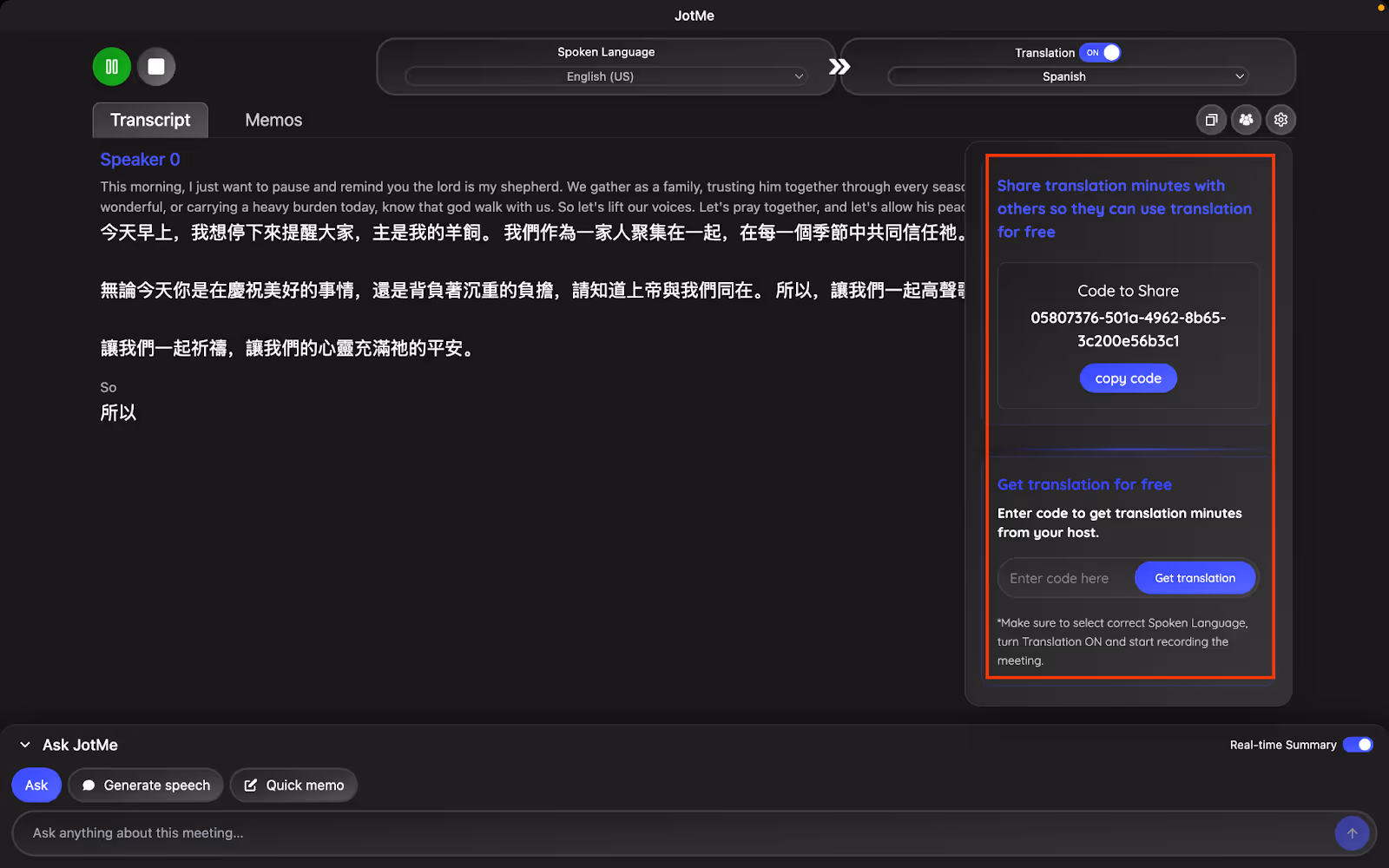
Task: Open the participants panel
Action: pyautogui.click(x=1246, y=120)
